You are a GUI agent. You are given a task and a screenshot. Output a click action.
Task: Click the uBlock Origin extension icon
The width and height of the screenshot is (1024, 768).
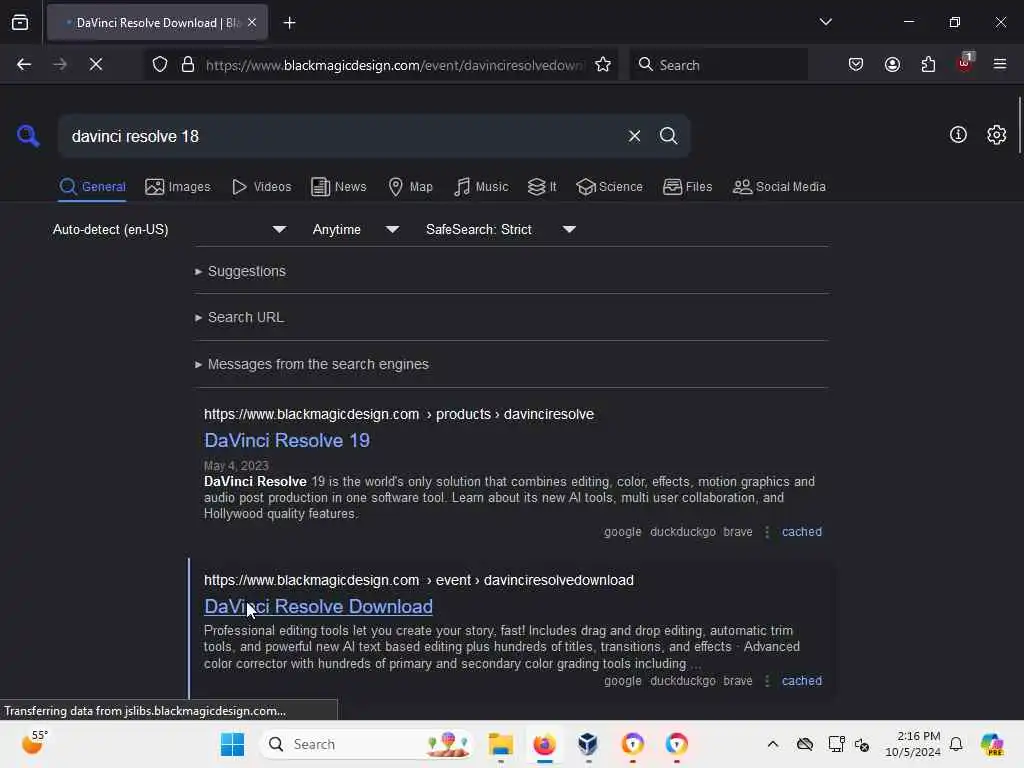pos(965,63)
